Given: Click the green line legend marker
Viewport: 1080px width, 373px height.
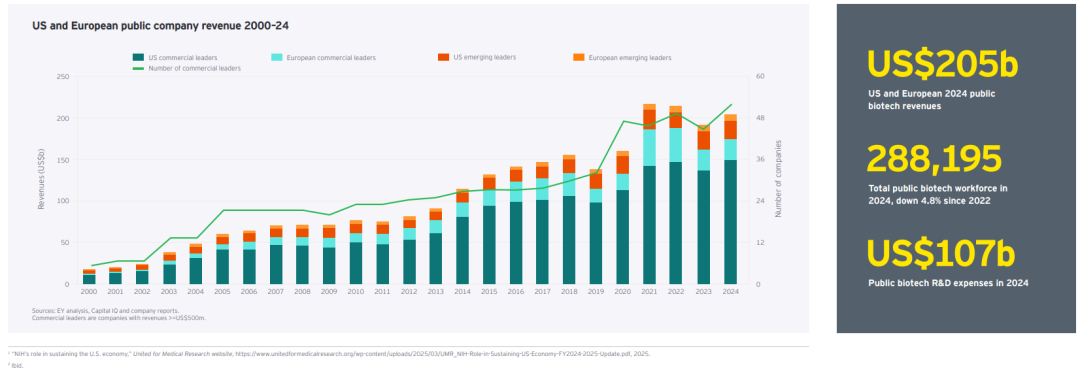Looking at the screenshot, I should click(x=138, y=68).
